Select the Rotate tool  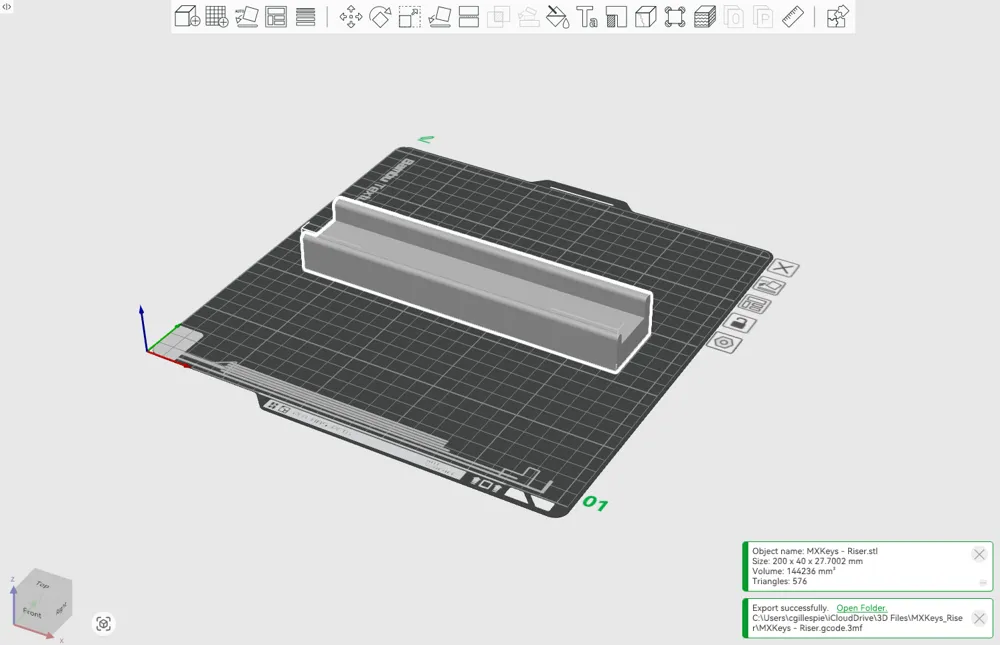point(380,17)
